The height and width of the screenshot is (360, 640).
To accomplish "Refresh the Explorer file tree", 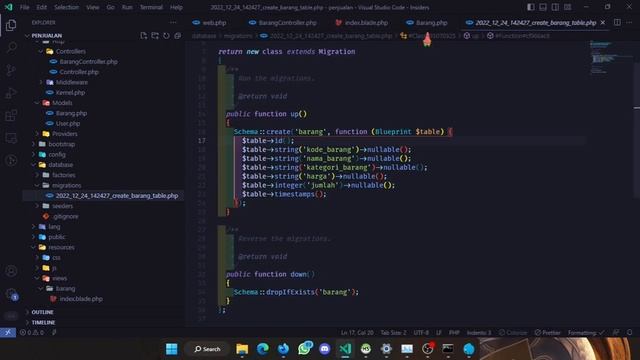I will 166,36.
